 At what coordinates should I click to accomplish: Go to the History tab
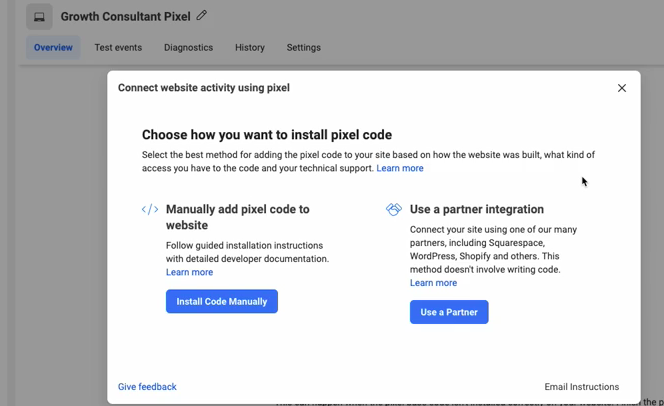250,47
